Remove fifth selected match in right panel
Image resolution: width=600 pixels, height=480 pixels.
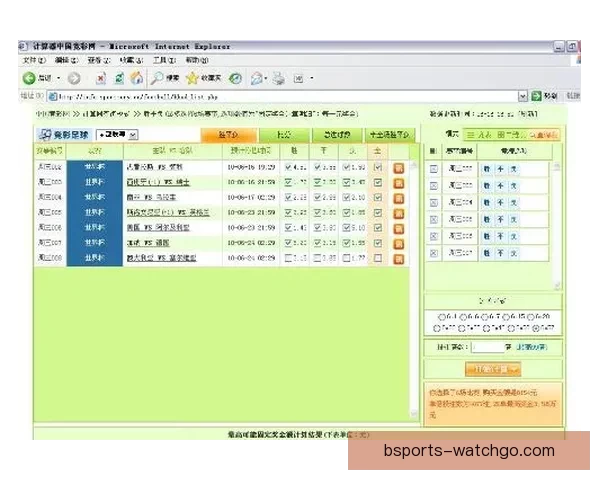[x=434, y=236]
